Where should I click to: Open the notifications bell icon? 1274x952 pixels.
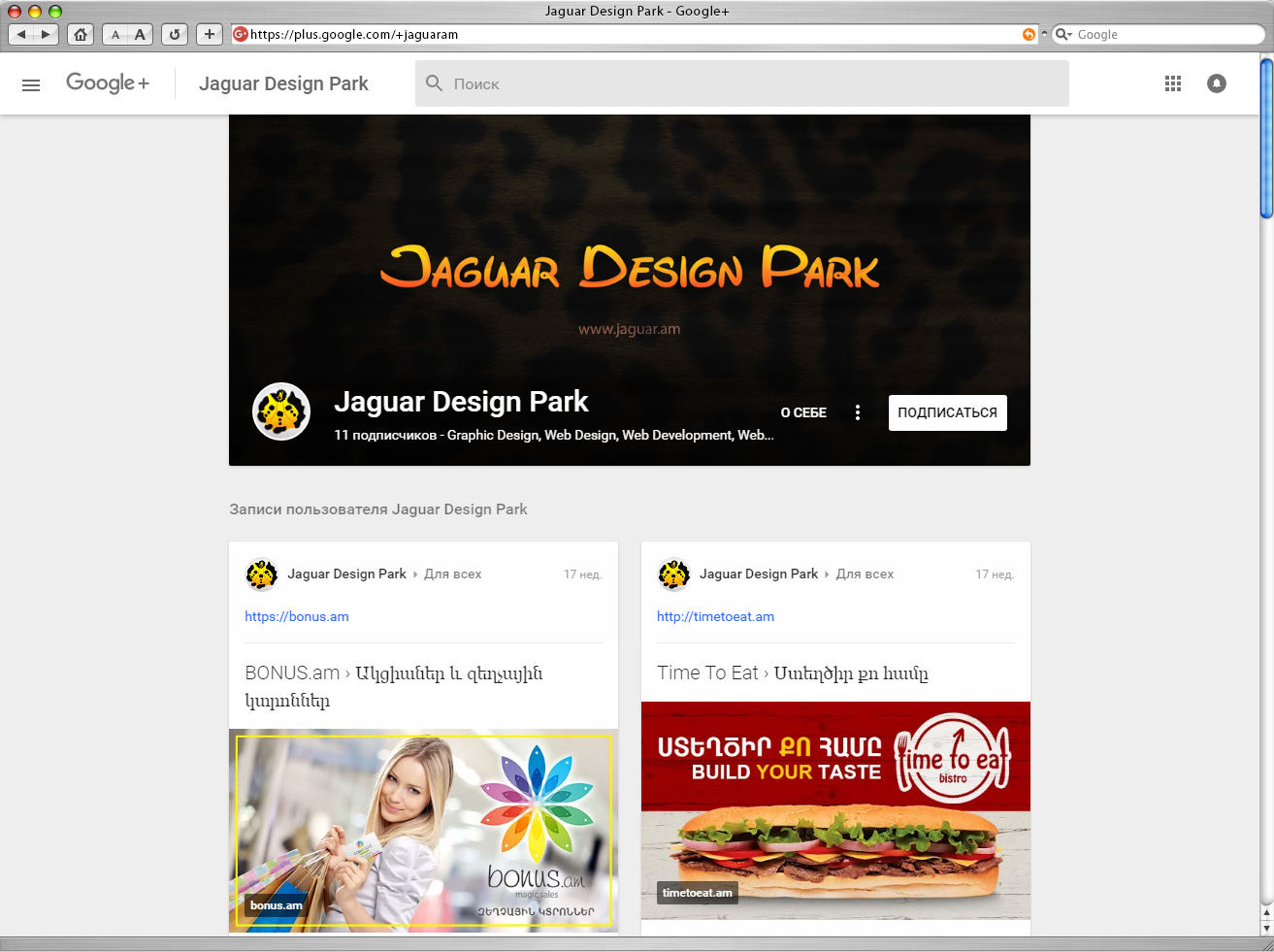coord(1217,83)
